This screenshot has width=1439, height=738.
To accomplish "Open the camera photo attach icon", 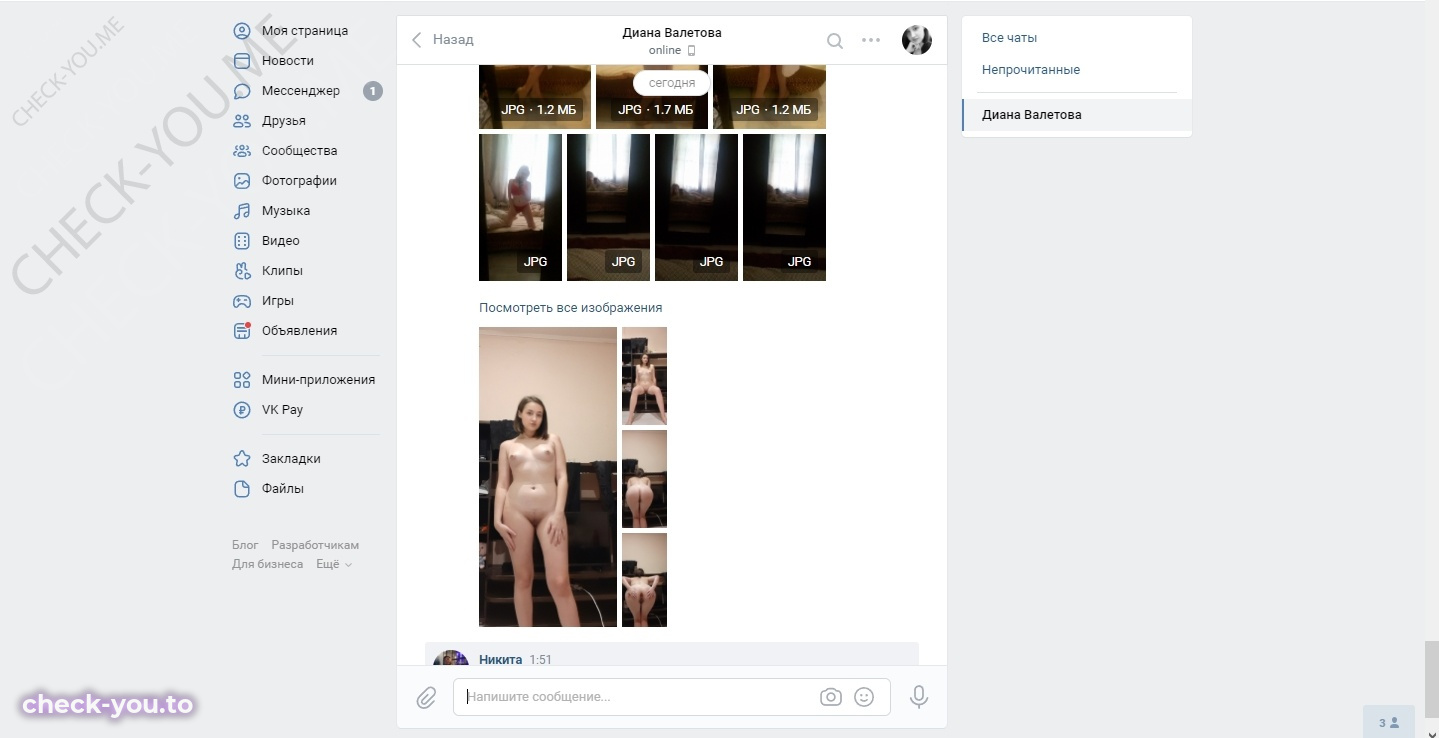I will (830, 697).
